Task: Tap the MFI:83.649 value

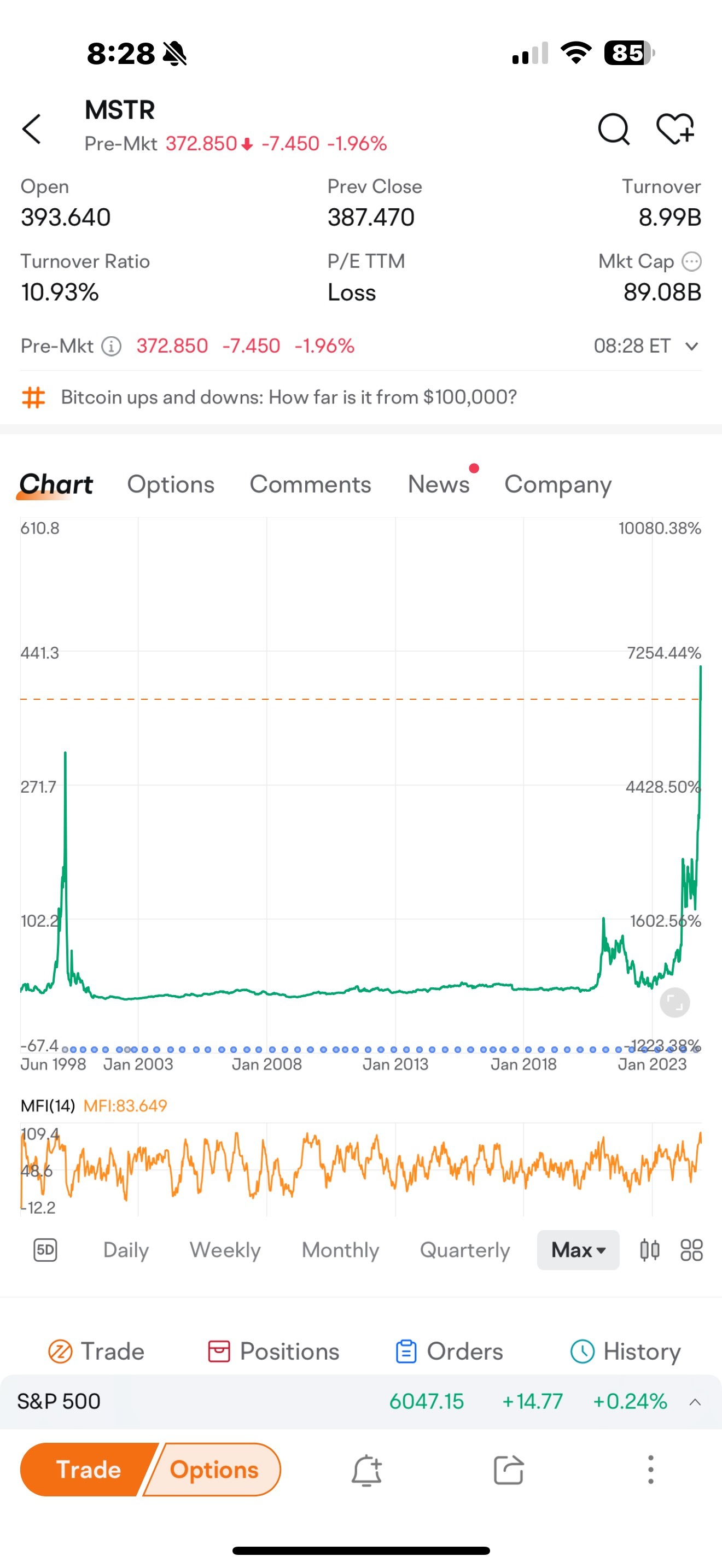Action: coord(125,1106)
